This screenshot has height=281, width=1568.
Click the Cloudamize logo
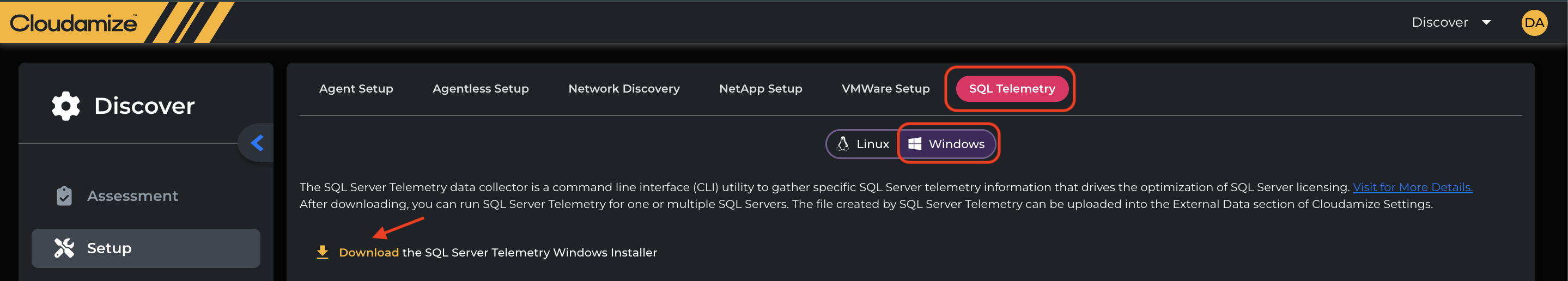coord(74,23)
